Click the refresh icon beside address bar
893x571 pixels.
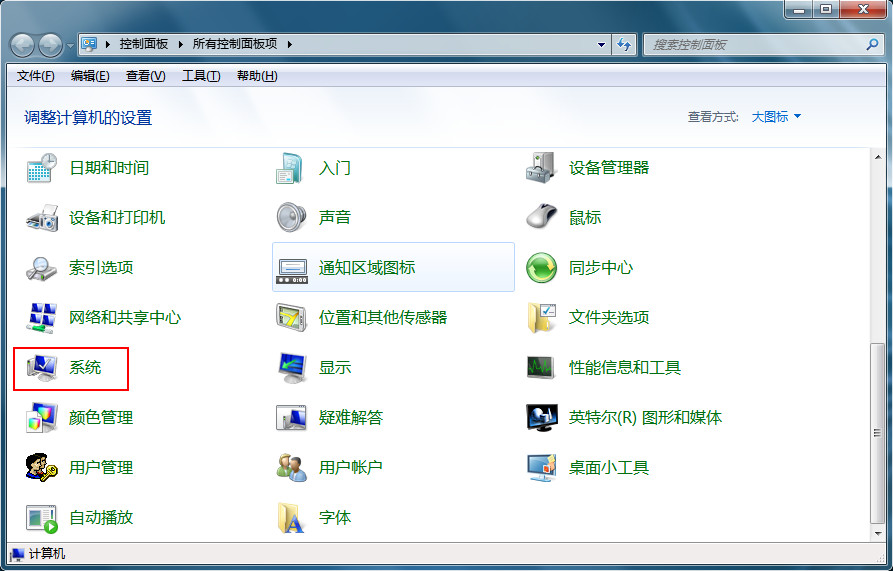tap(624, 44)
